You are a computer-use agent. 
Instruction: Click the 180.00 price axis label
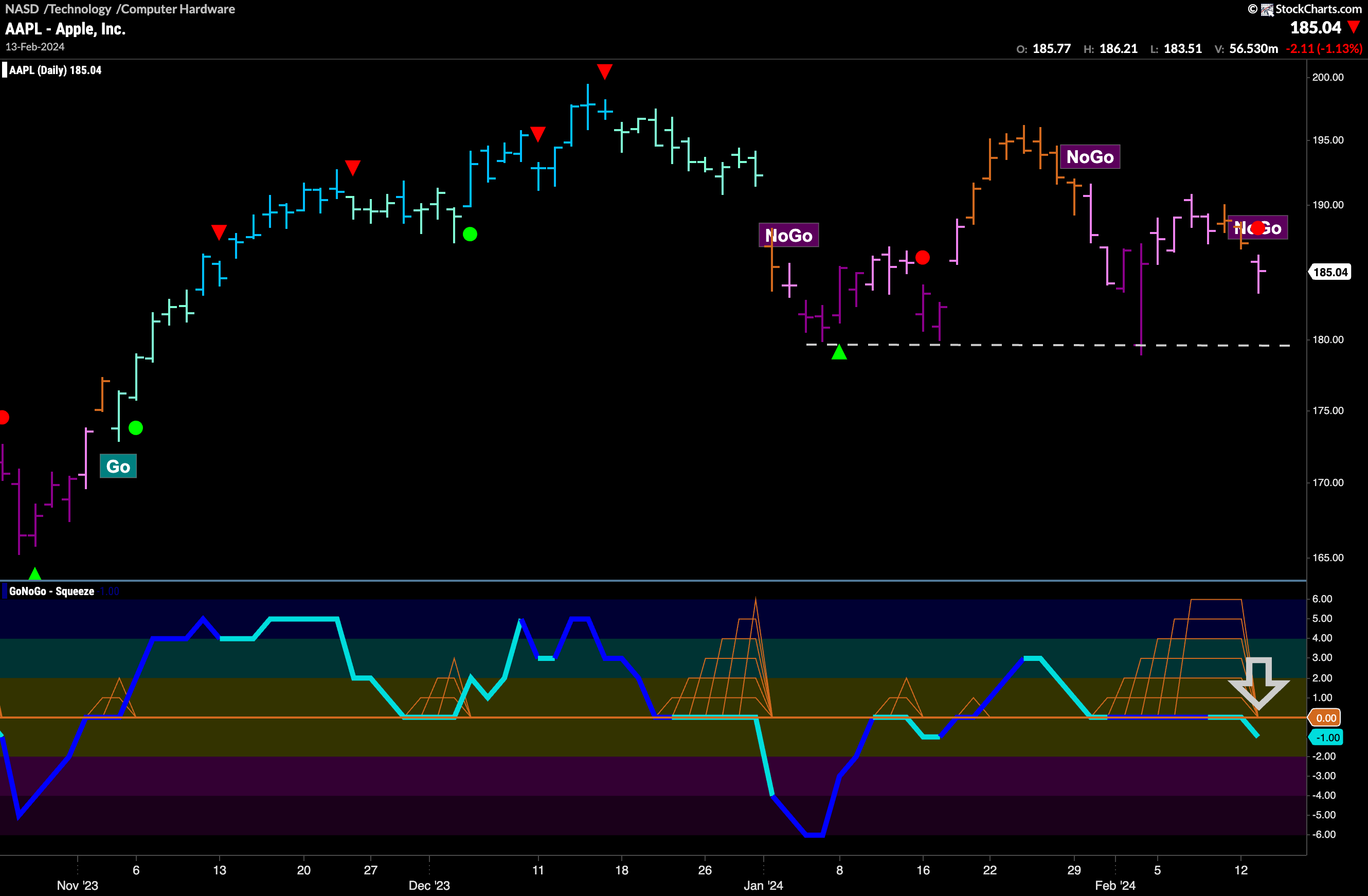[1328, 339]
